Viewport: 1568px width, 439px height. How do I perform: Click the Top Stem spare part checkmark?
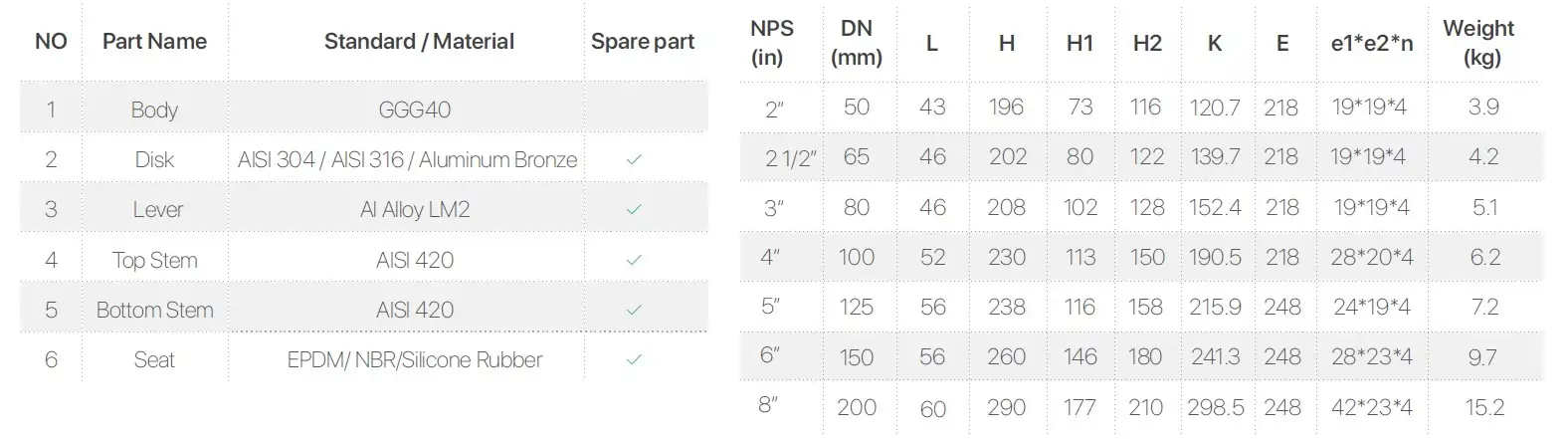(634, 260)
